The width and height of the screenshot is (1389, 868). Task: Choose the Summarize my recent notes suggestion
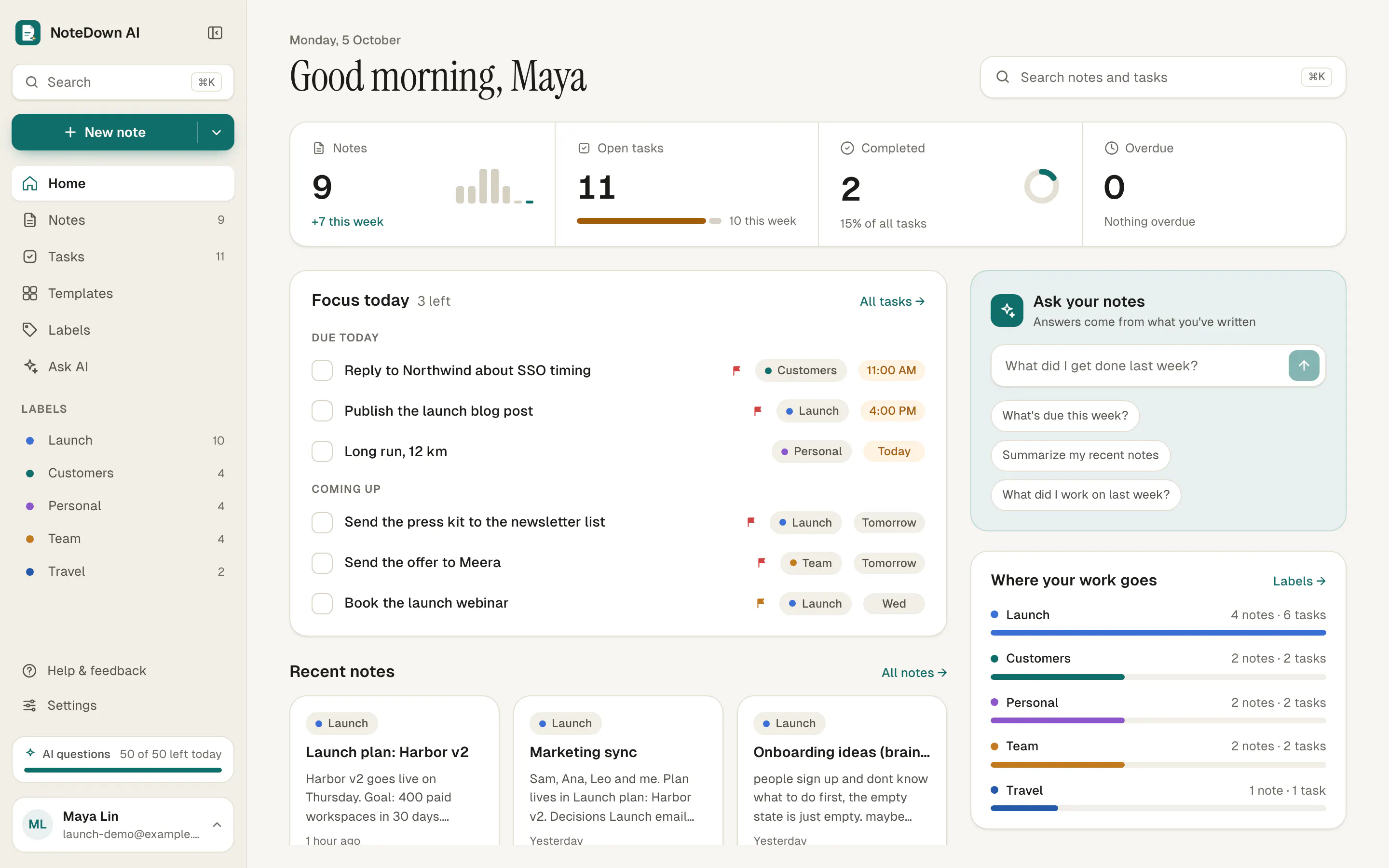(1080, 455)
